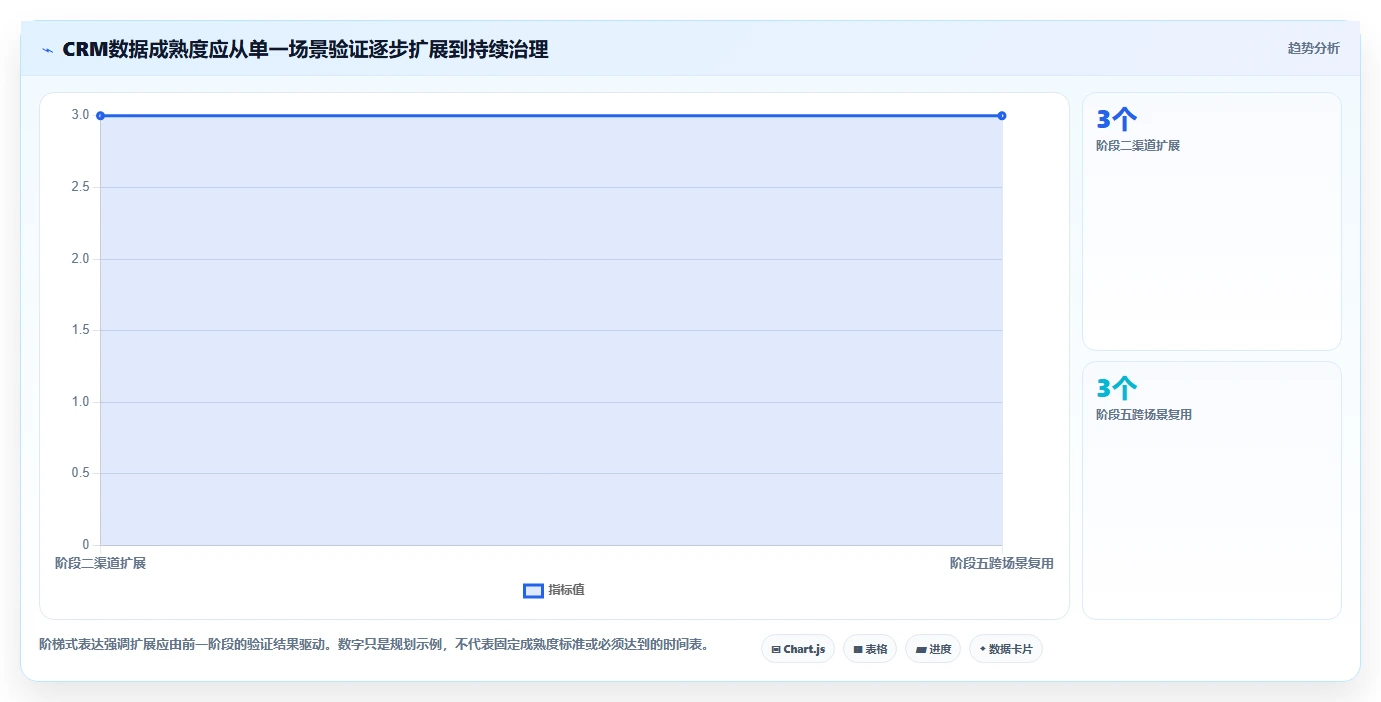Image resolution: width=1381 pixels, height=702 pixels.
Task: Click the 3个 value in the 阶段五跨场景复用 card
Action: tap(1117, 389)
